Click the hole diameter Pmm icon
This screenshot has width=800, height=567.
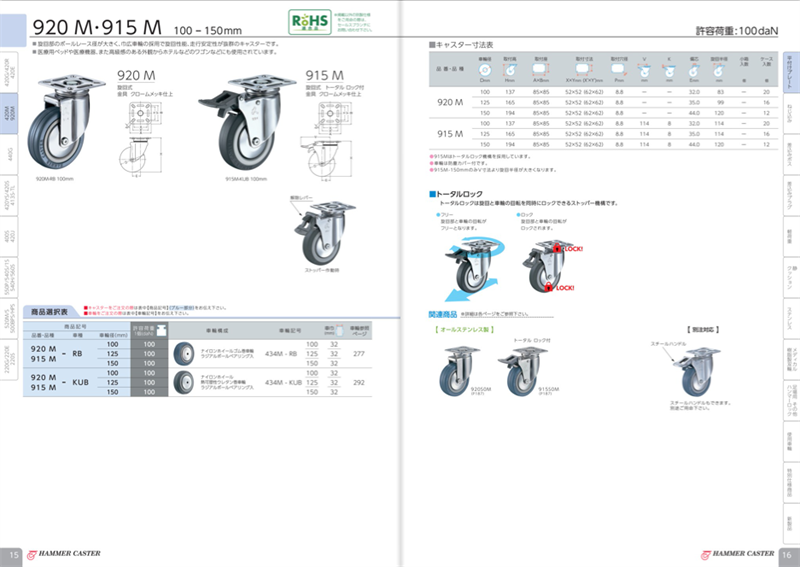point(619,69)
